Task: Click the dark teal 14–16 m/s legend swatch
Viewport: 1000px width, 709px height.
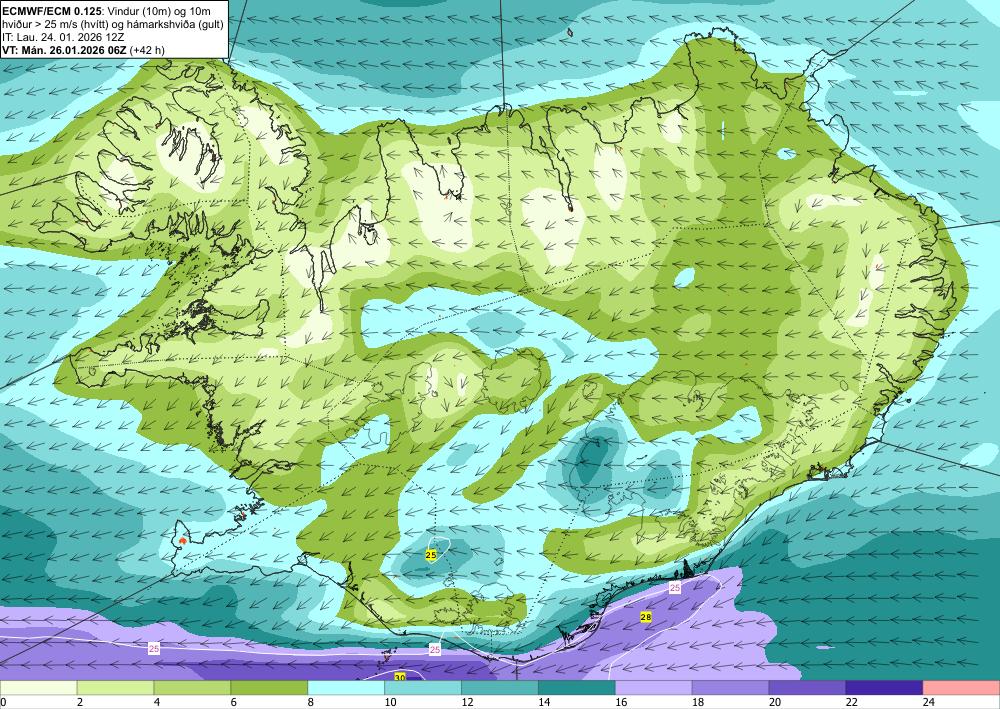Action: point(577,688)
